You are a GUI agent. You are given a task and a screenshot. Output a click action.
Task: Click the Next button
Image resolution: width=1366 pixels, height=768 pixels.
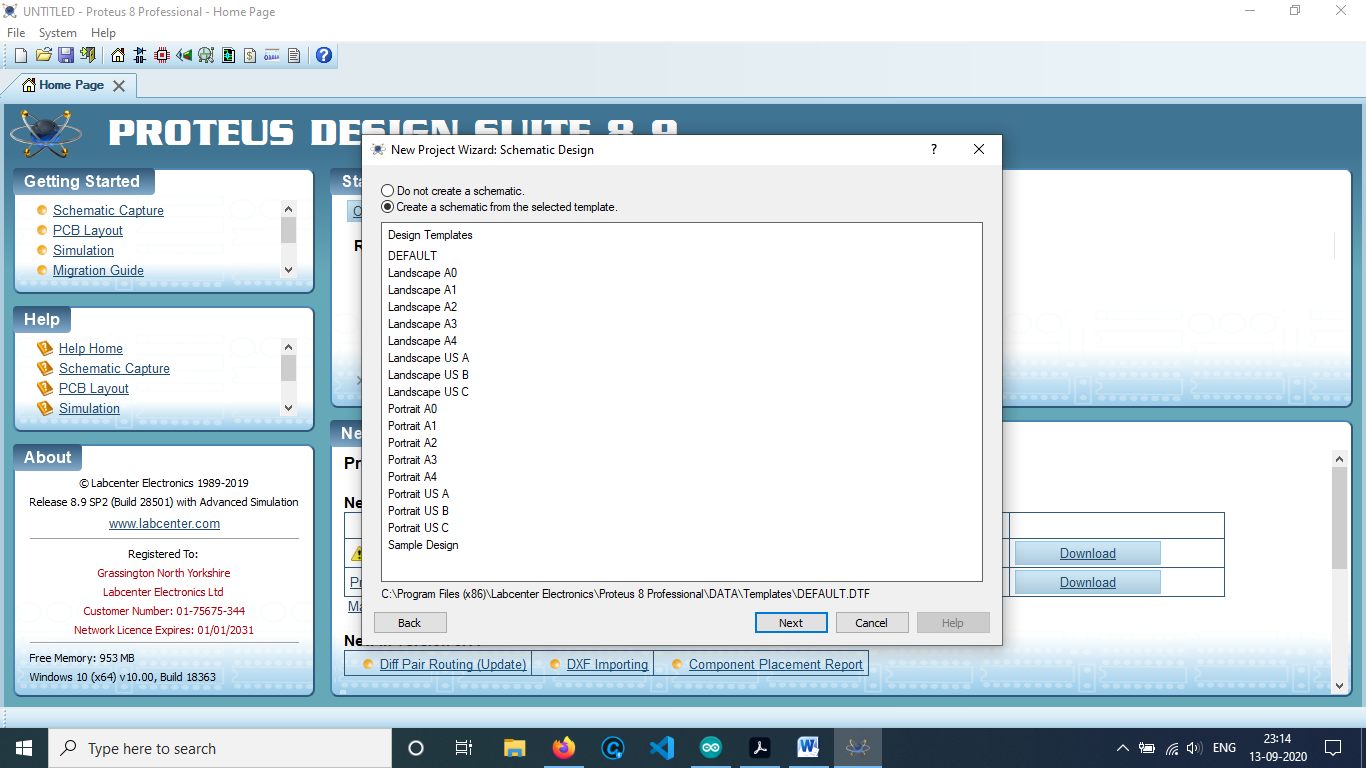pyautogui.click(x=791, y=622)
